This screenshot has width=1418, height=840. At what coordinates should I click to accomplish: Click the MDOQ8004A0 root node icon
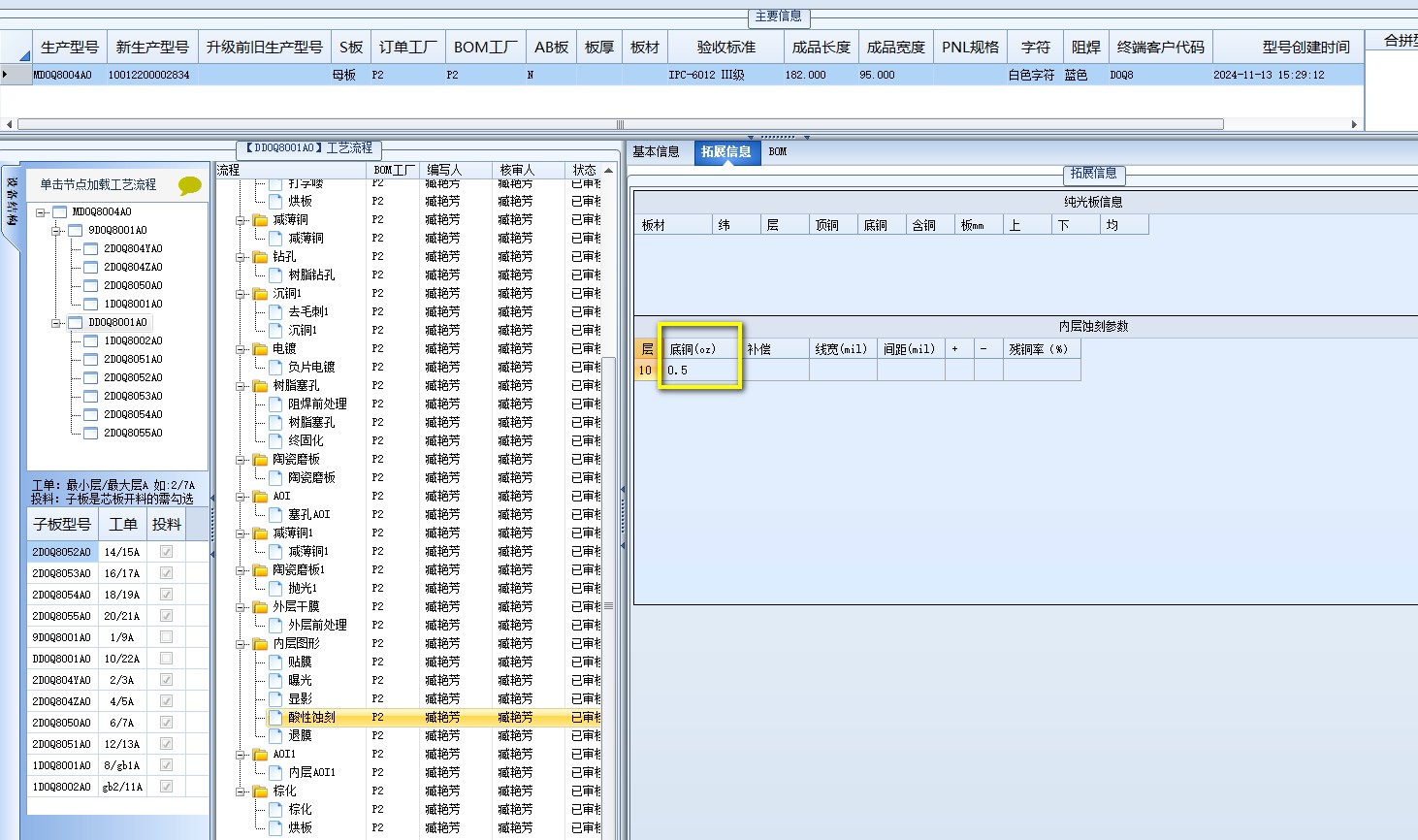[x=60, y=212]
